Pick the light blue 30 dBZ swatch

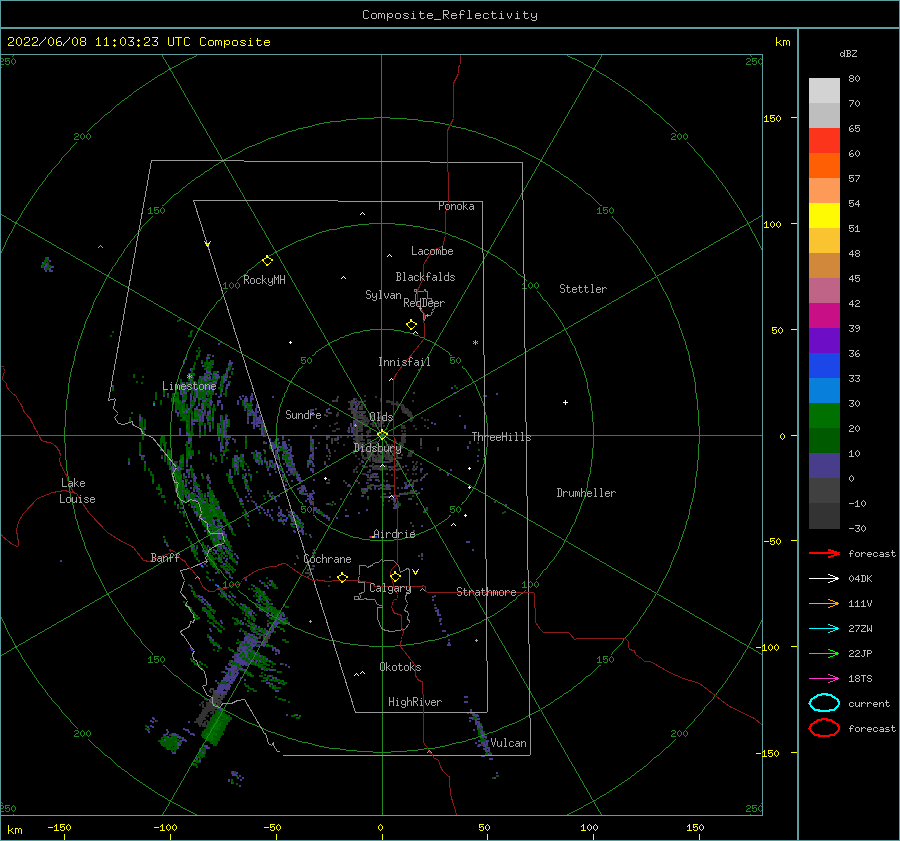[824, 391]
